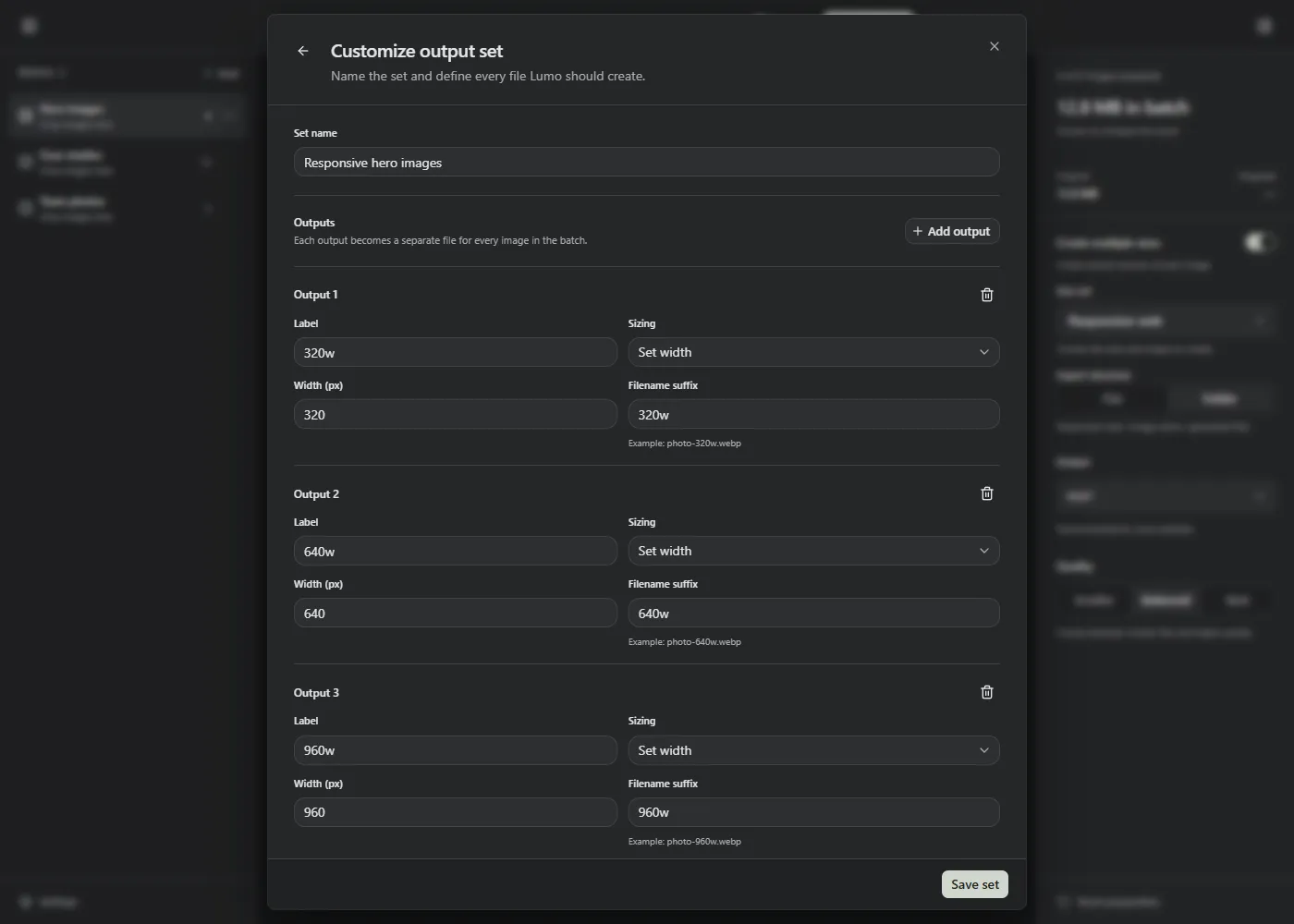Go back using the arrow beside Customize output set
Viewport: 1294px width, 924px height.
[x=303, y=51]
